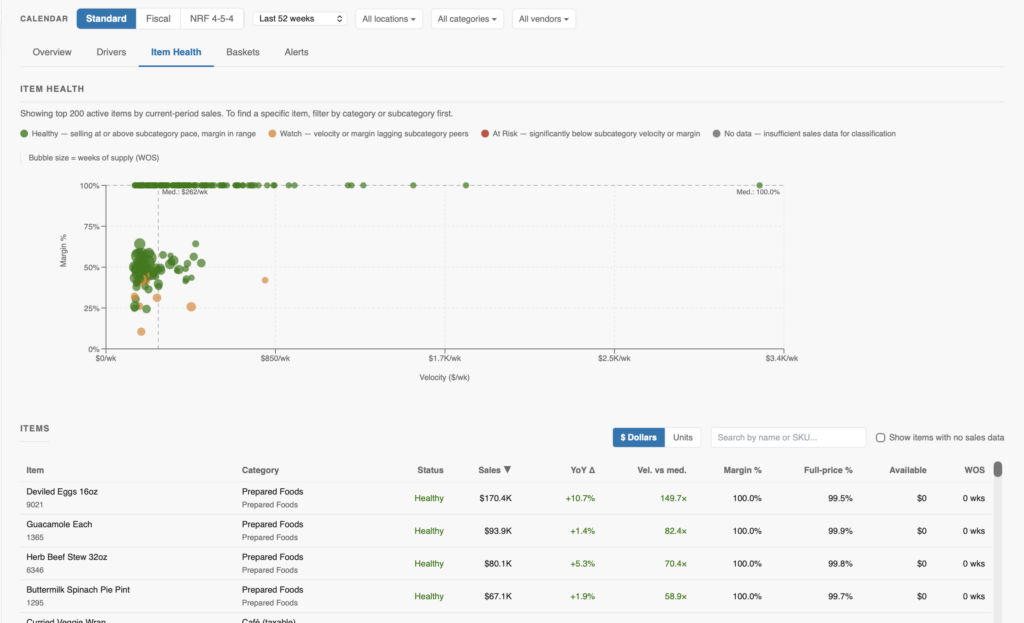Select the Item Health tab
This screenshot has height=623, width=1024.
click(x=176, y=52)
